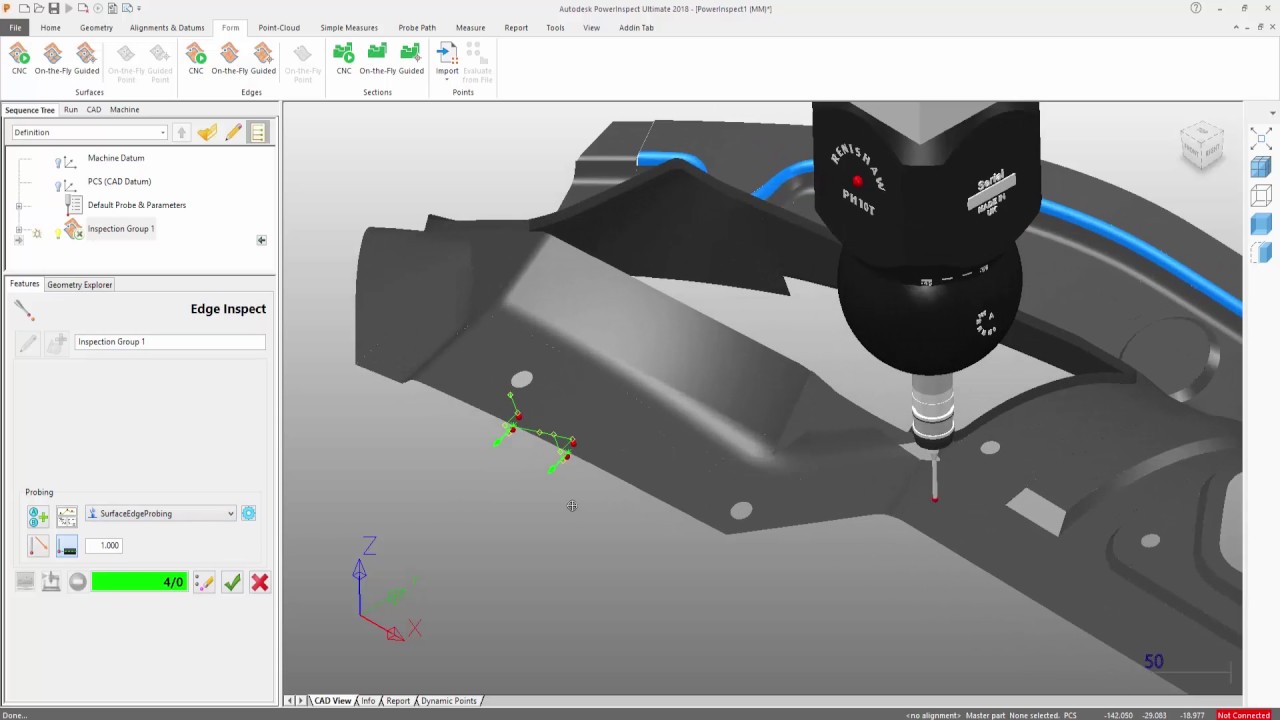This screenshot has width=1280, height=720.
Task: Open the Point-Cloud ribbon tab
Action: pyautogui.click(x=279, y=28)
